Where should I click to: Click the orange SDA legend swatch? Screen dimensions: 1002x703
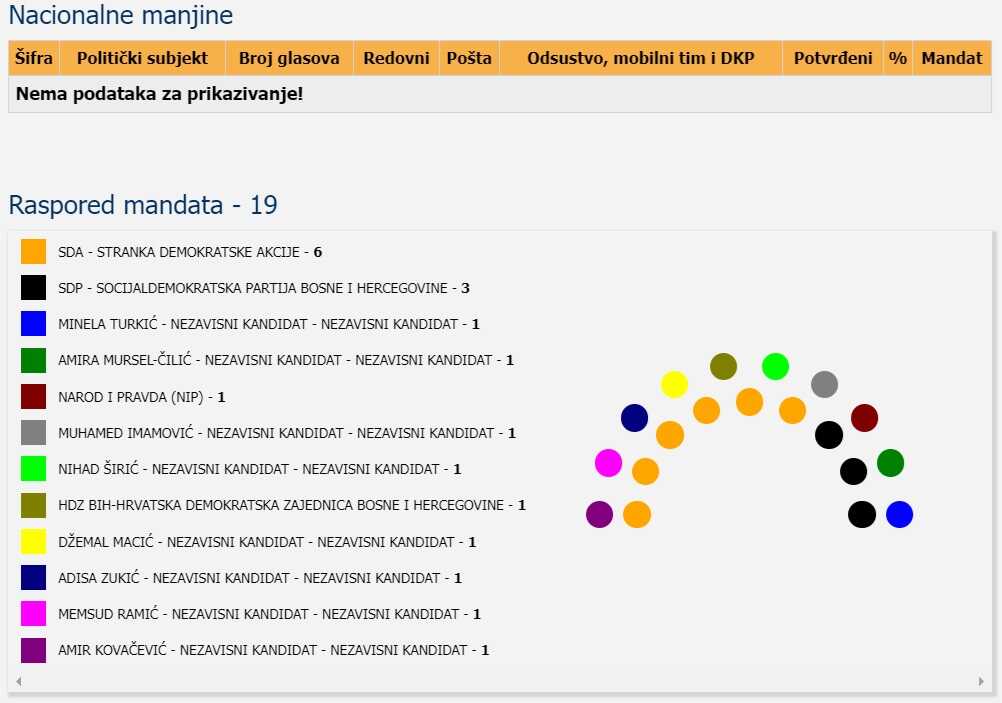[x=34, y=252]
